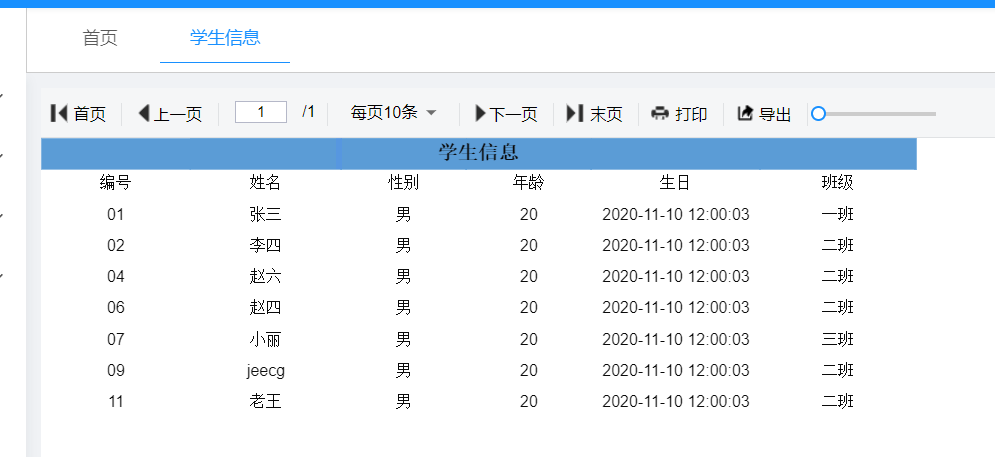Click the last page skip-forward icon

575,114
